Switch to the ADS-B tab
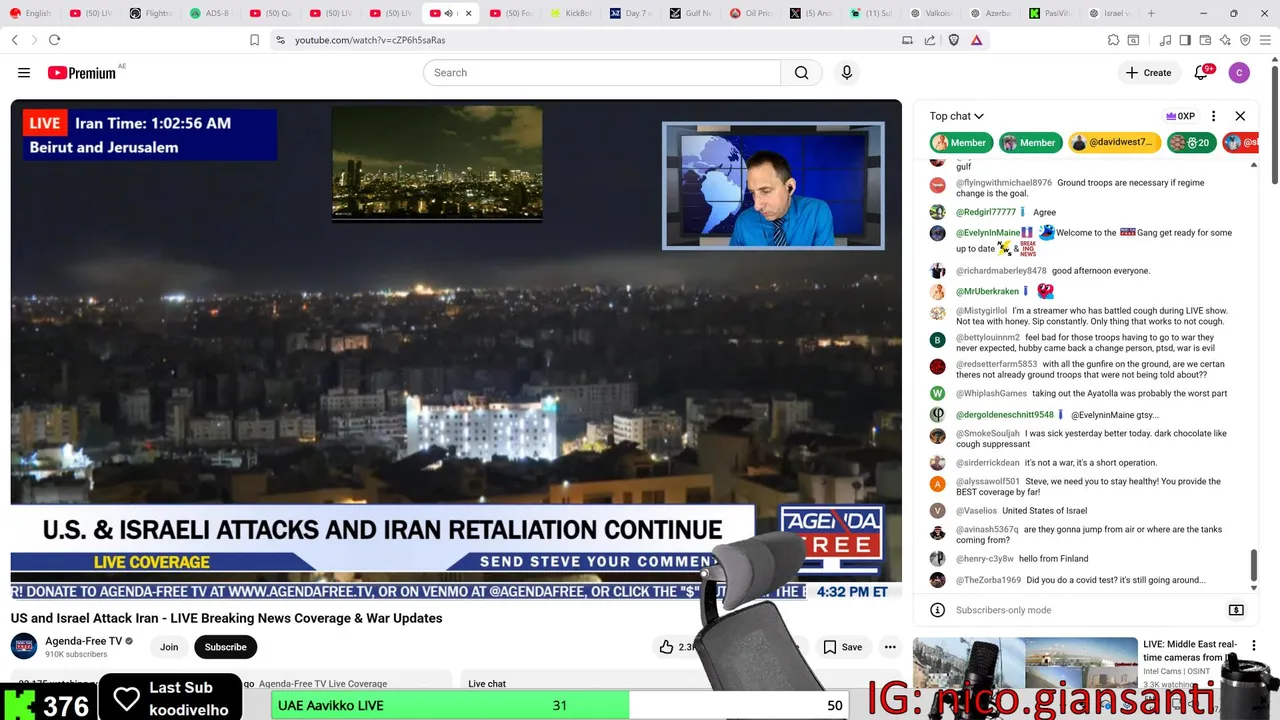This screenshot has width=1280, height=720. 211,13
